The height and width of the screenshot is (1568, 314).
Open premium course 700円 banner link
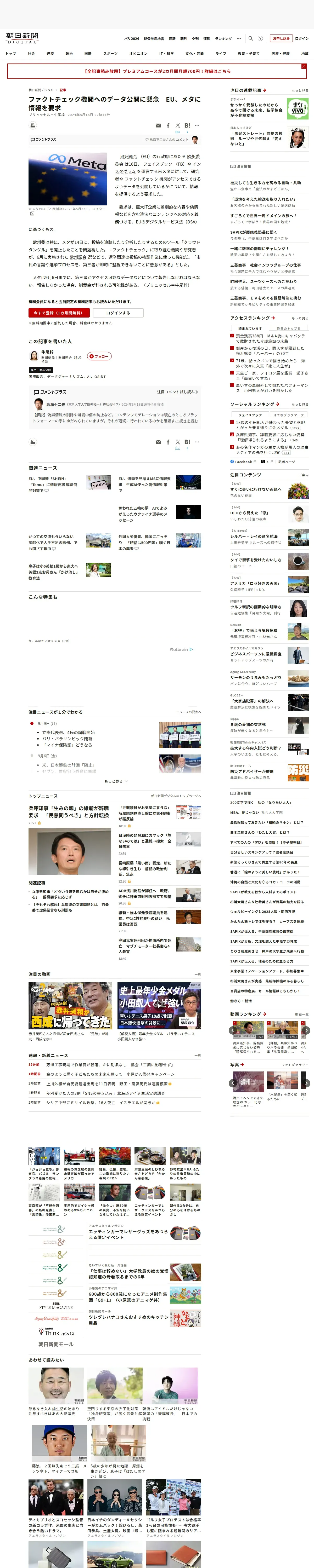pos(157,71)
